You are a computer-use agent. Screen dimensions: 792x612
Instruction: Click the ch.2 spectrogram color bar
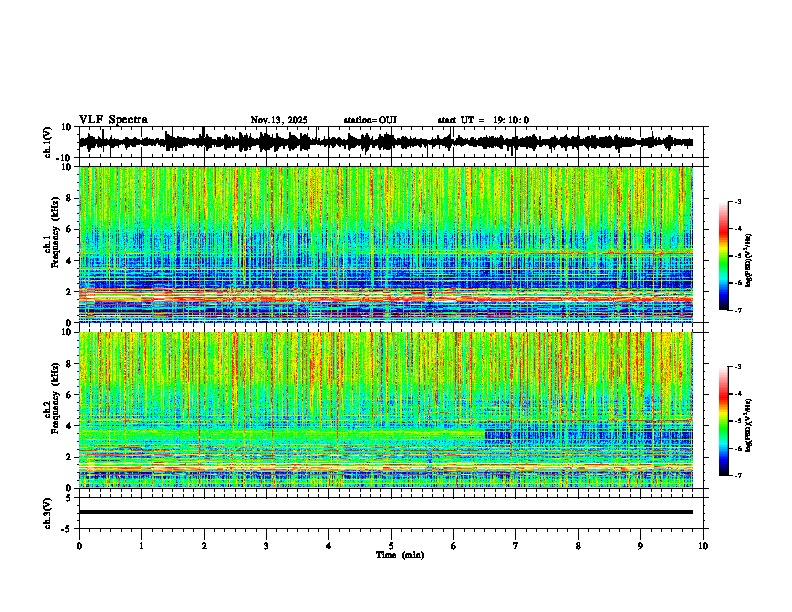[x=724, y=421]
